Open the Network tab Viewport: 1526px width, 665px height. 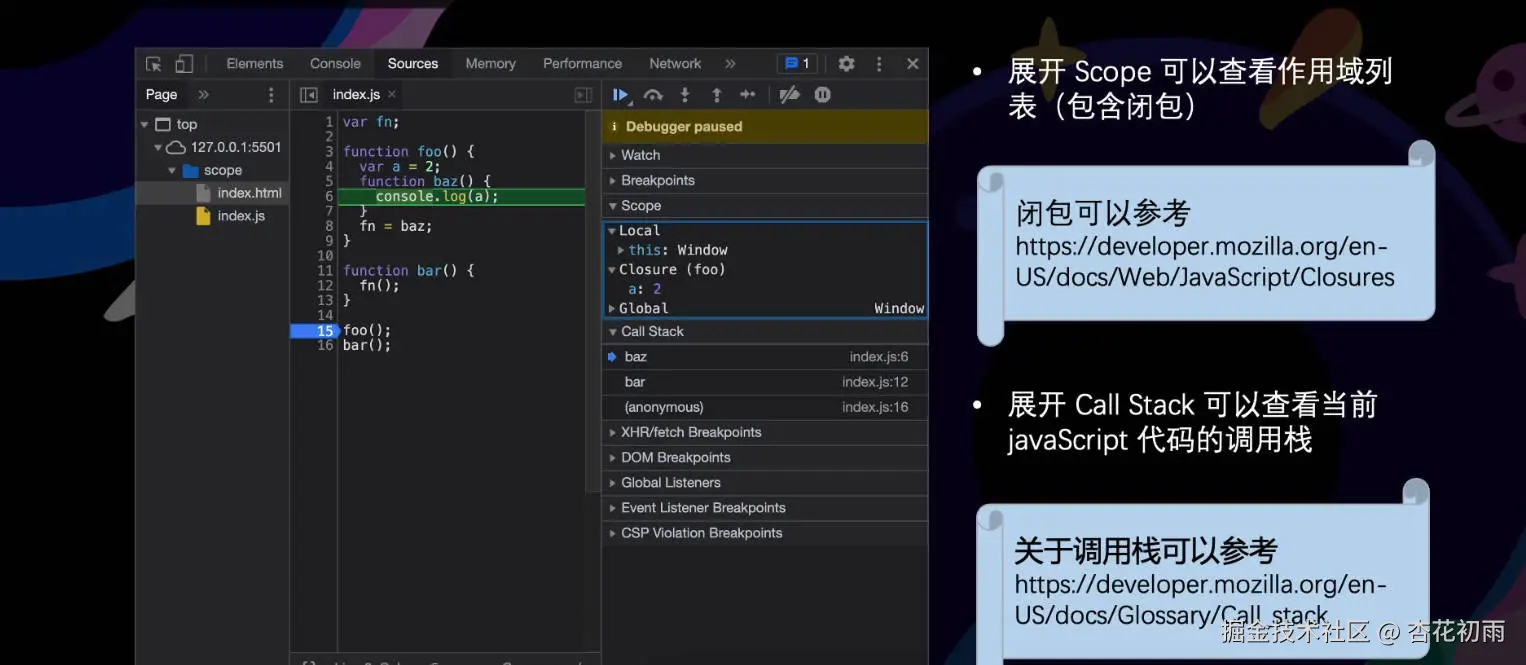click(x=675, y=63)
